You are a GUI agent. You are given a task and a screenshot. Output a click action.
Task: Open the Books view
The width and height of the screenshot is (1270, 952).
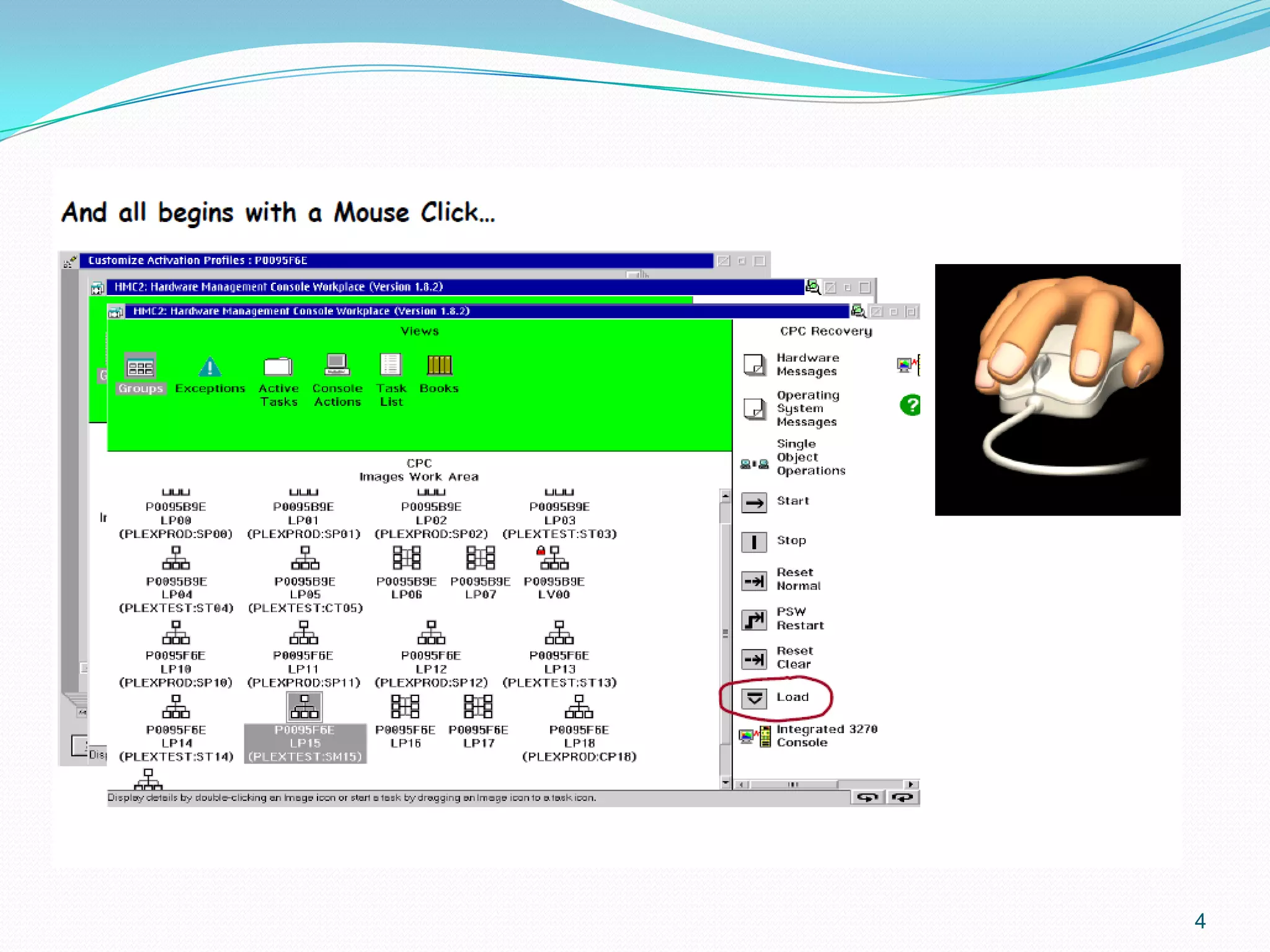tap(439, 366)
